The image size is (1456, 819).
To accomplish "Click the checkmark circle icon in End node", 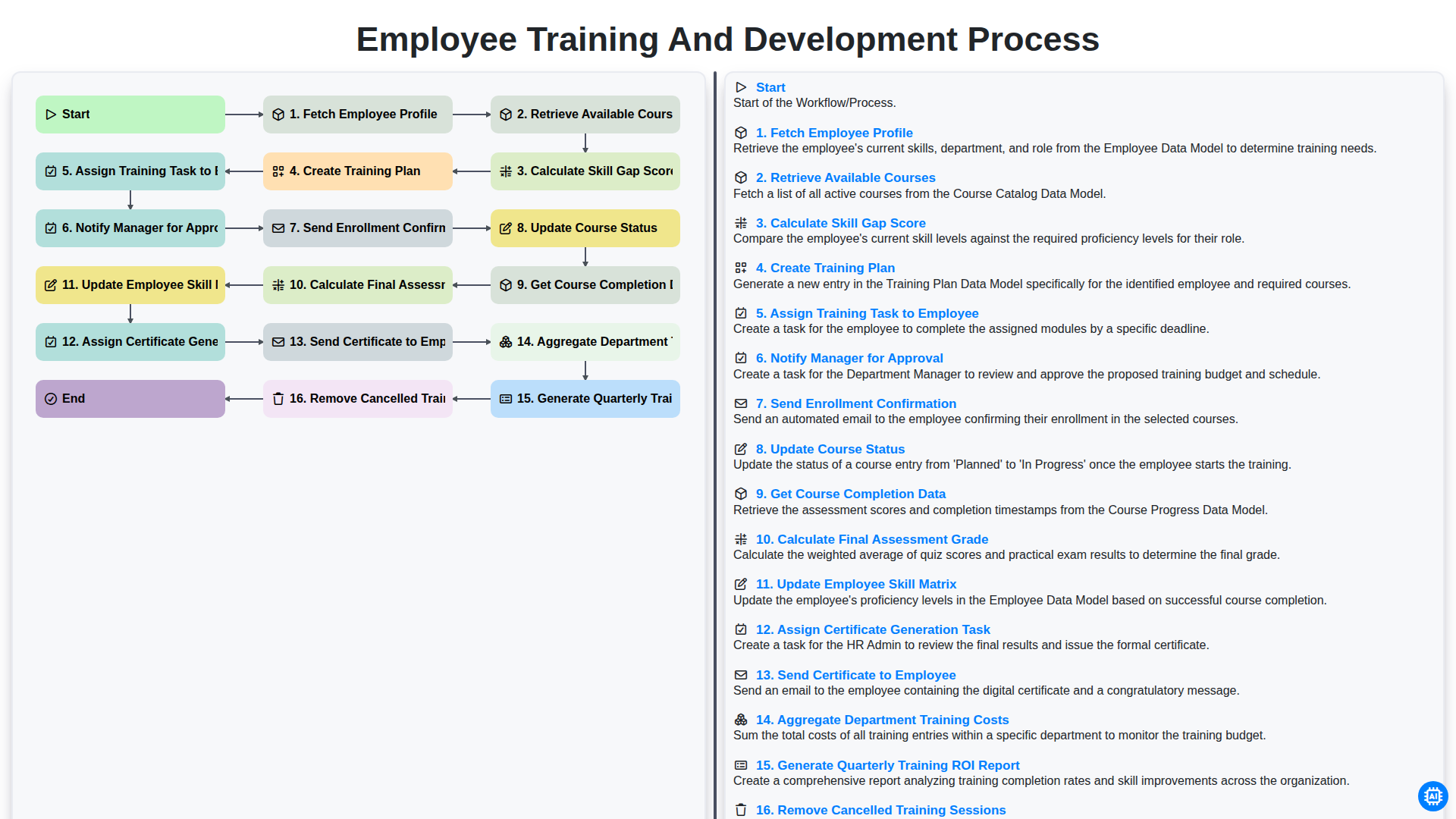I will click(51, 399).
